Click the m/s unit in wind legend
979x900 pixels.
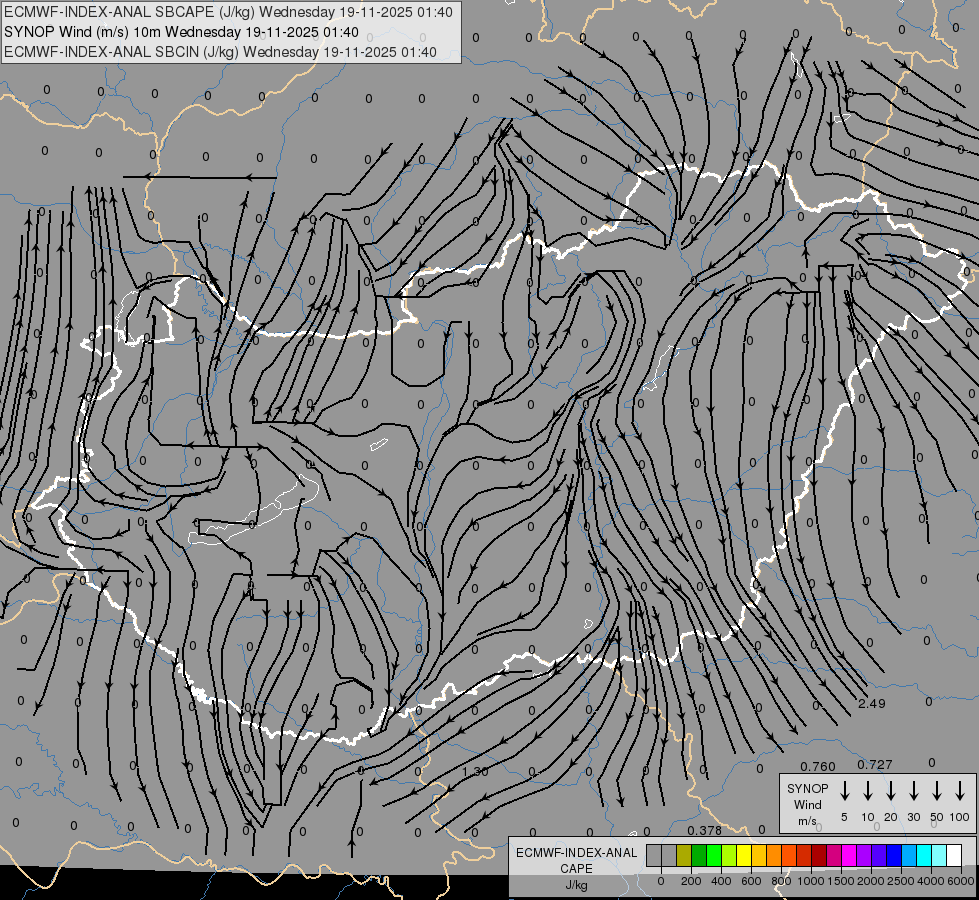click(807, 821)
